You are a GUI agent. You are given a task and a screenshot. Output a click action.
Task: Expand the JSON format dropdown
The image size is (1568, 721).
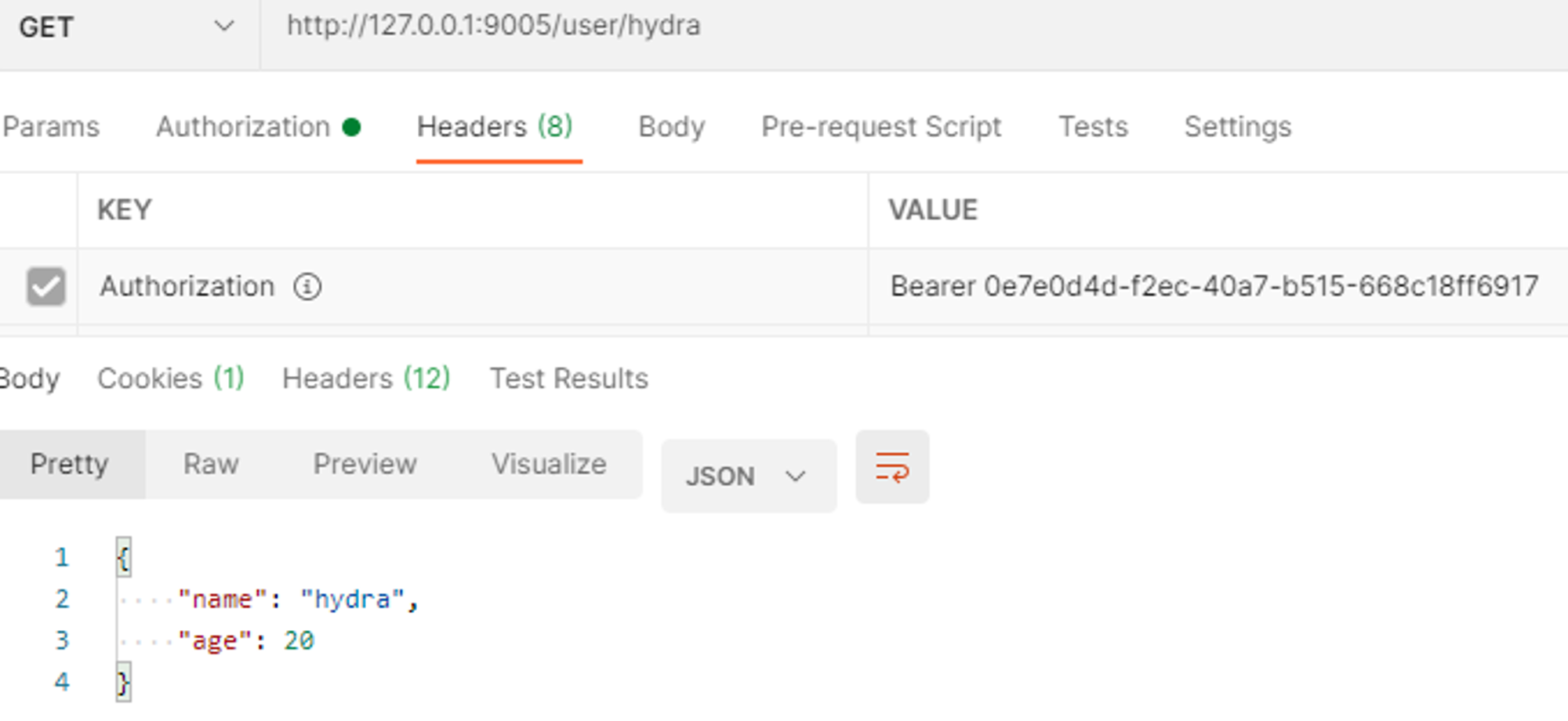pyautogui.click(x=748, y=476)
